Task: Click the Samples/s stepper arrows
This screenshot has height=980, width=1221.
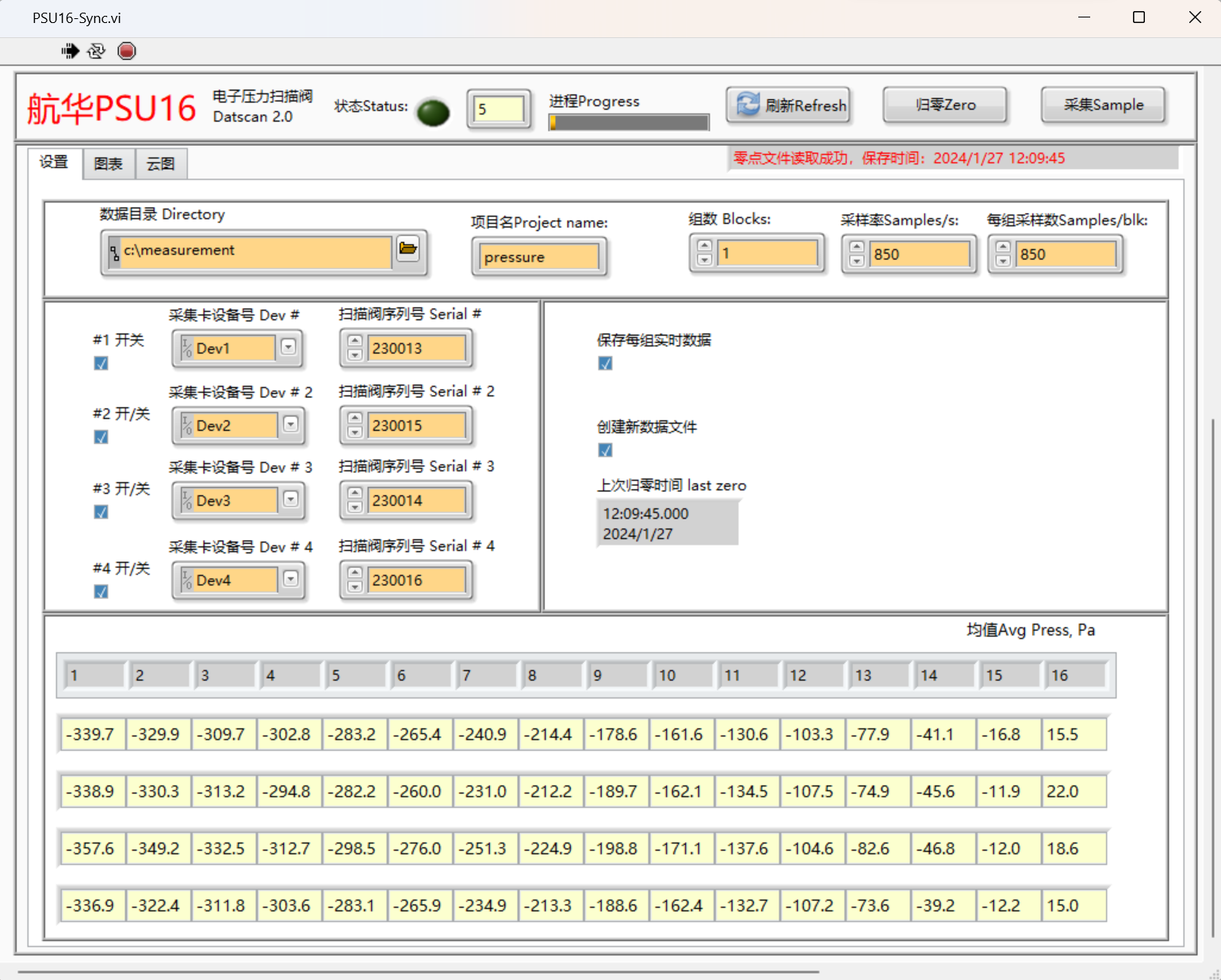Action: [x=856, y=254]
